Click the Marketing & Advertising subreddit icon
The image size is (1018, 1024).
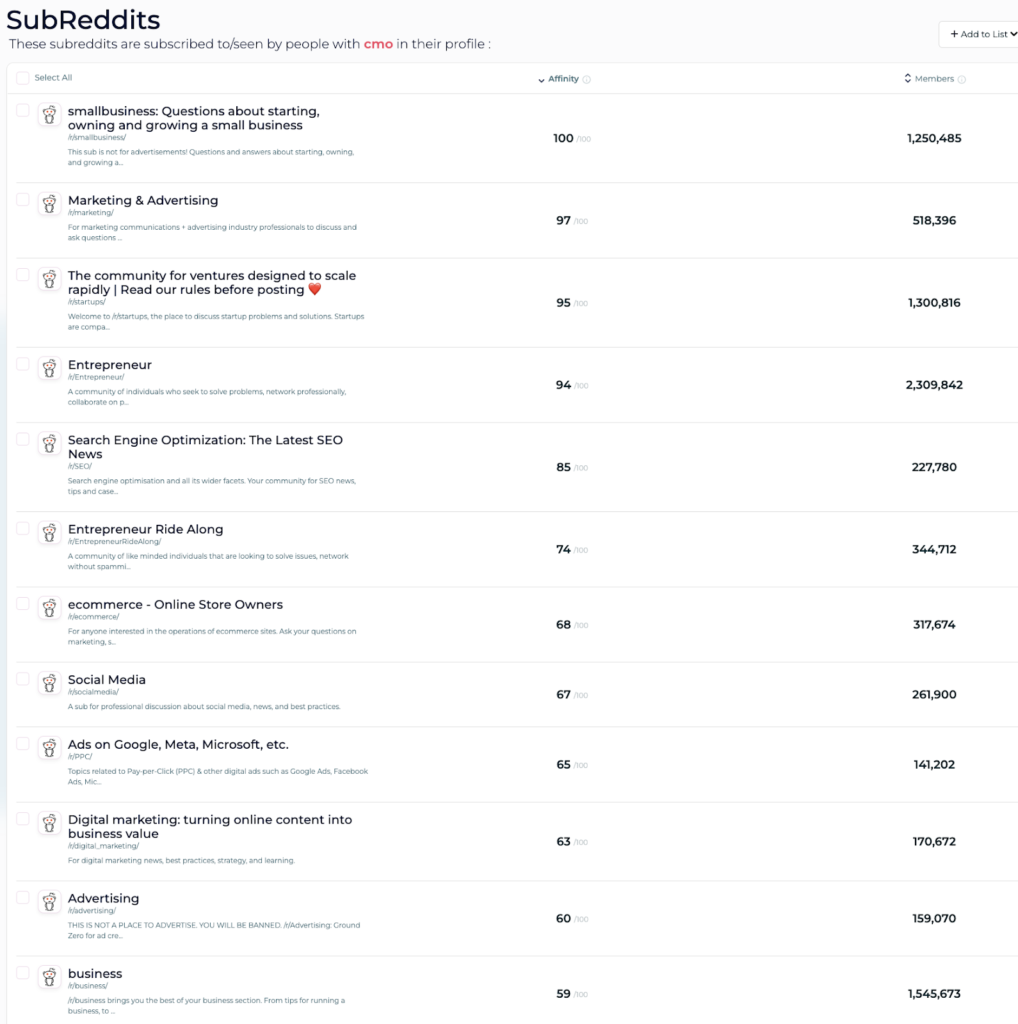(49, 204)
